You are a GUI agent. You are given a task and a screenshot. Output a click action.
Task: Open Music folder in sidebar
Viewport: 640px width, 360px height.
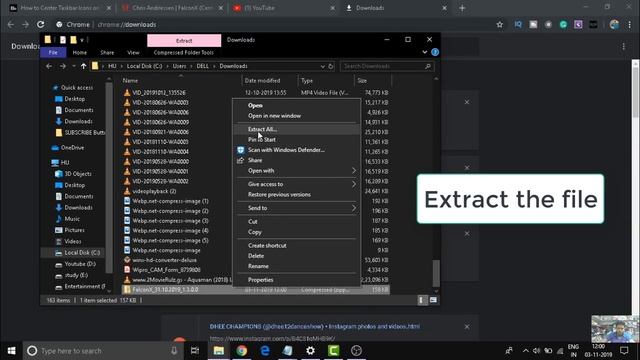tap(72, 219)
